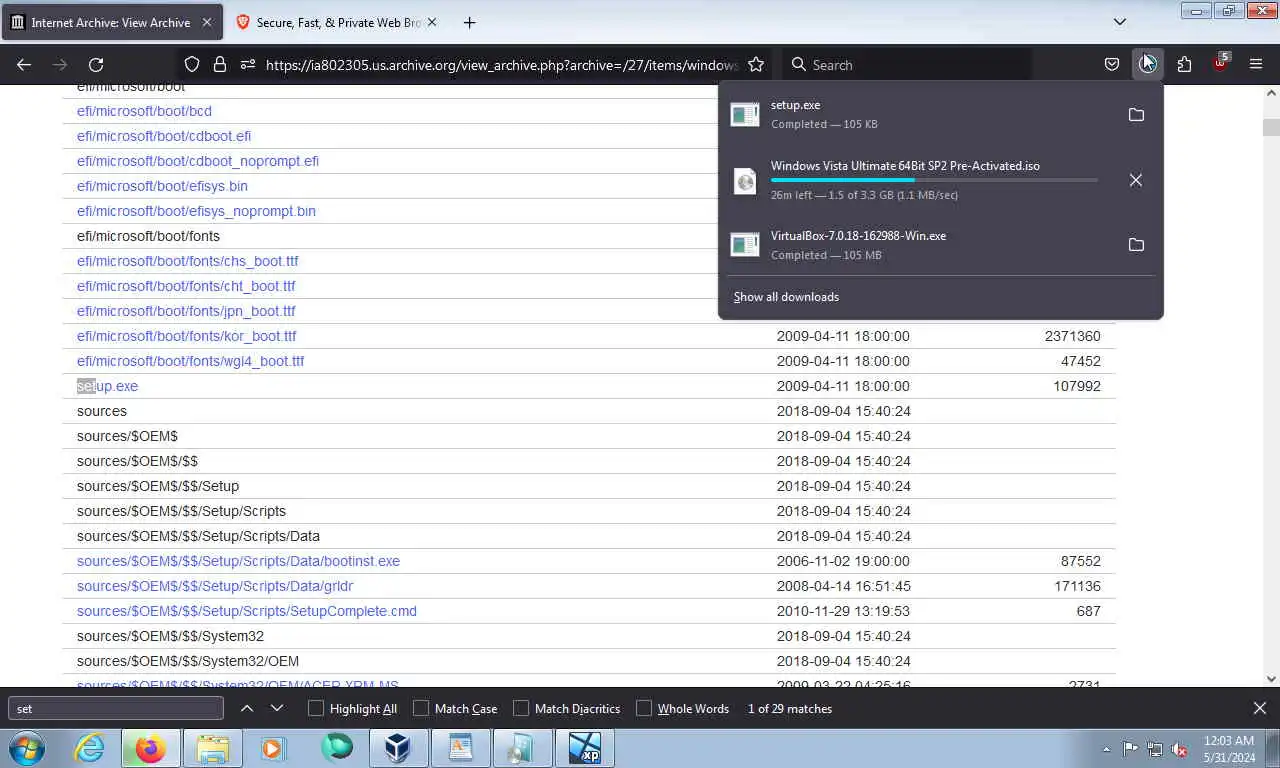Viewport: 1280px width, 768px height.
Task: Switch to Firefox in the taskbar
Action: 151,748
